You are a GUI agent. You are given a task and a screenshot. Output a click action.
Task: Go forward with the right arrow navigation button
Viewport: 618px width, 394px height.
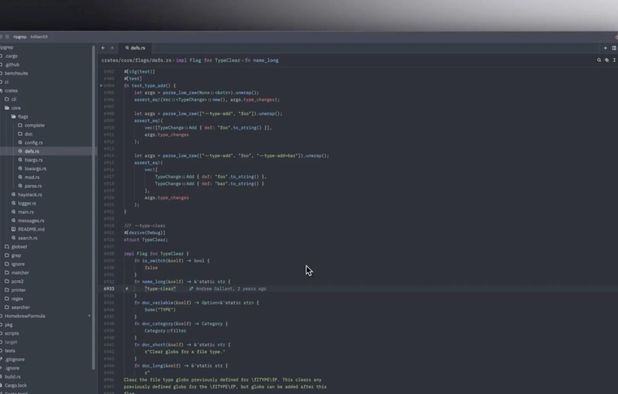[x=112, y=48]
